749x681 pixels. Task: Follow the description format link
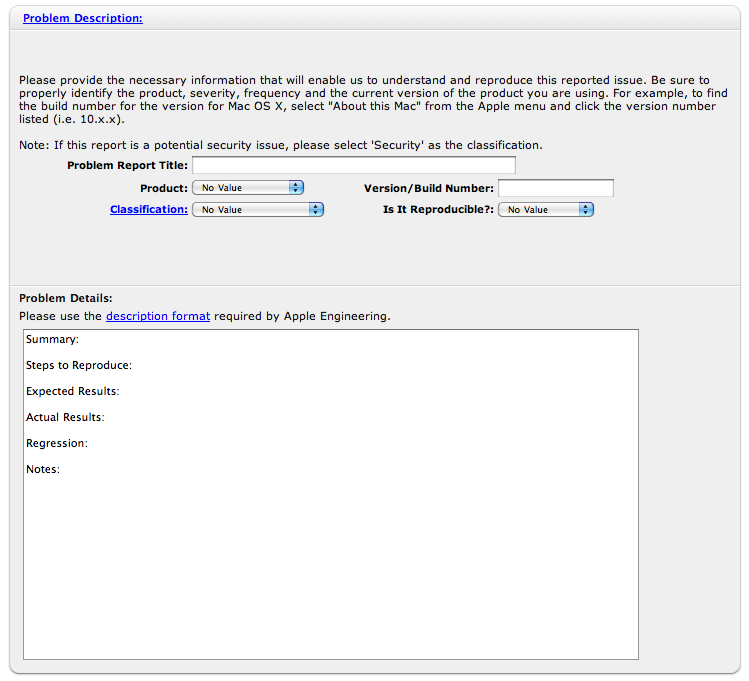pyautogui.click(x=158, y=316)
